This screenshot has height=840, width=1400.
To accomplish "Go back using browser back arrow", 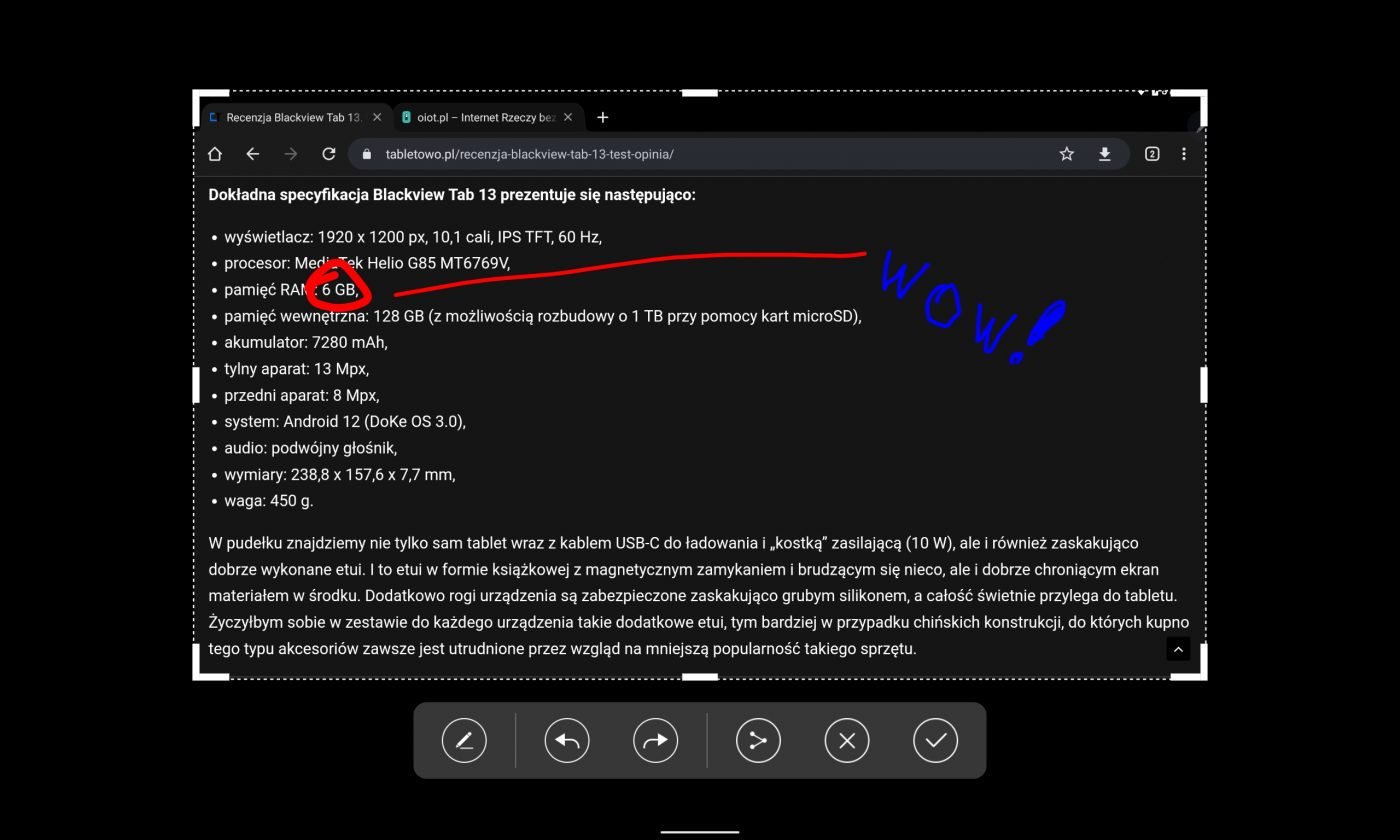I will pyautogui.click(x=253, y=154).
